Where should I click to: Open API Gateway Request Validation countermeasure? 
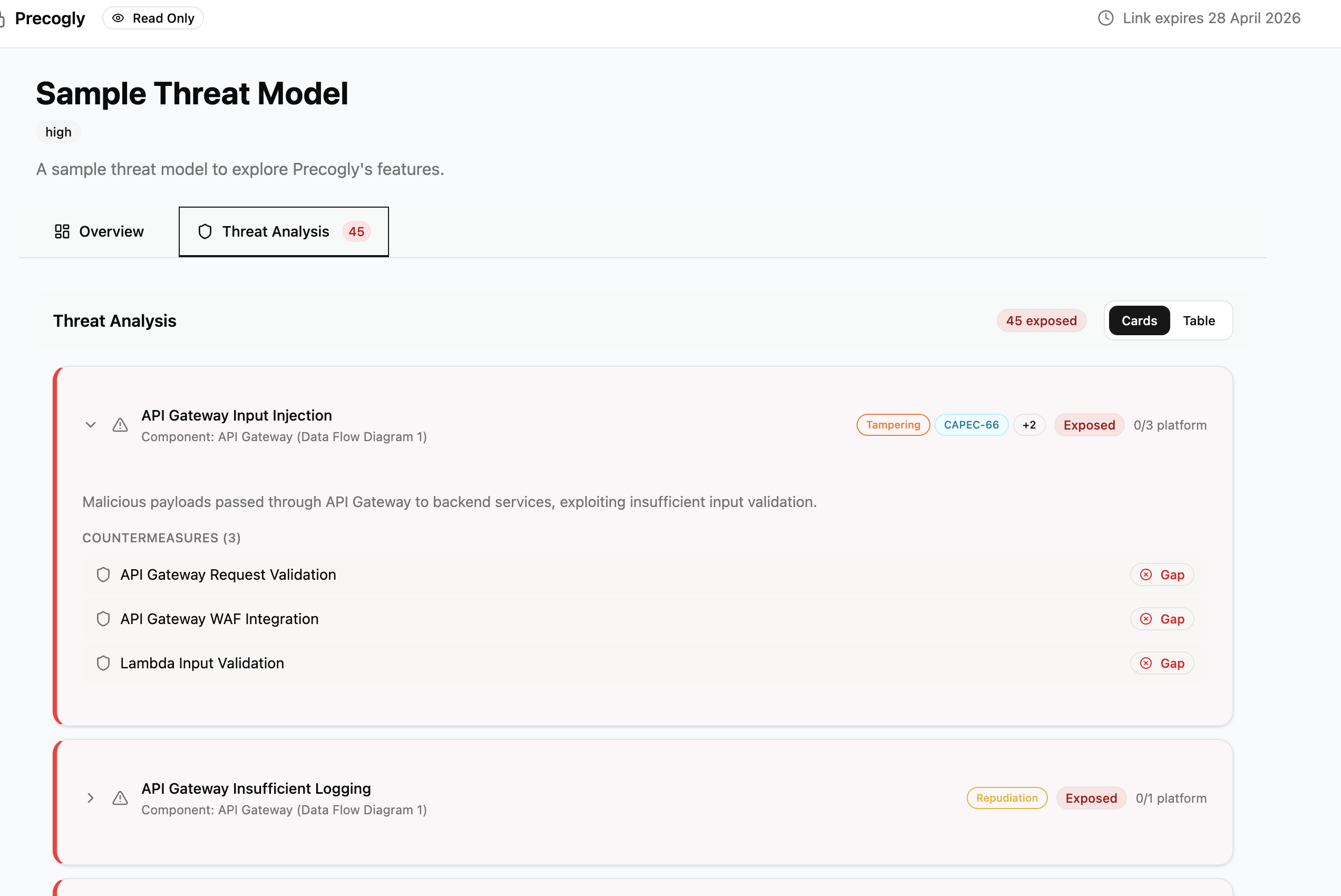point(645,575)
